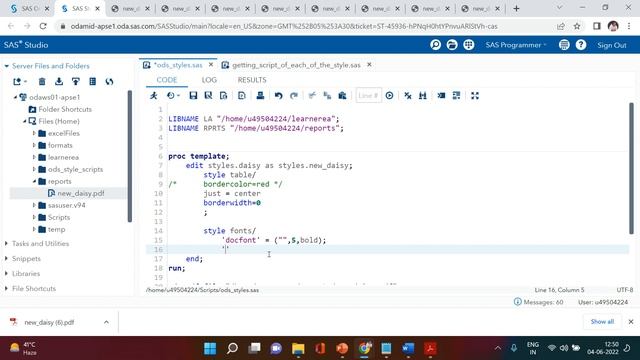Click the Paste icon in the code toolbar
The width and height of the screenshot is (640, 360).
pos(342,96)
